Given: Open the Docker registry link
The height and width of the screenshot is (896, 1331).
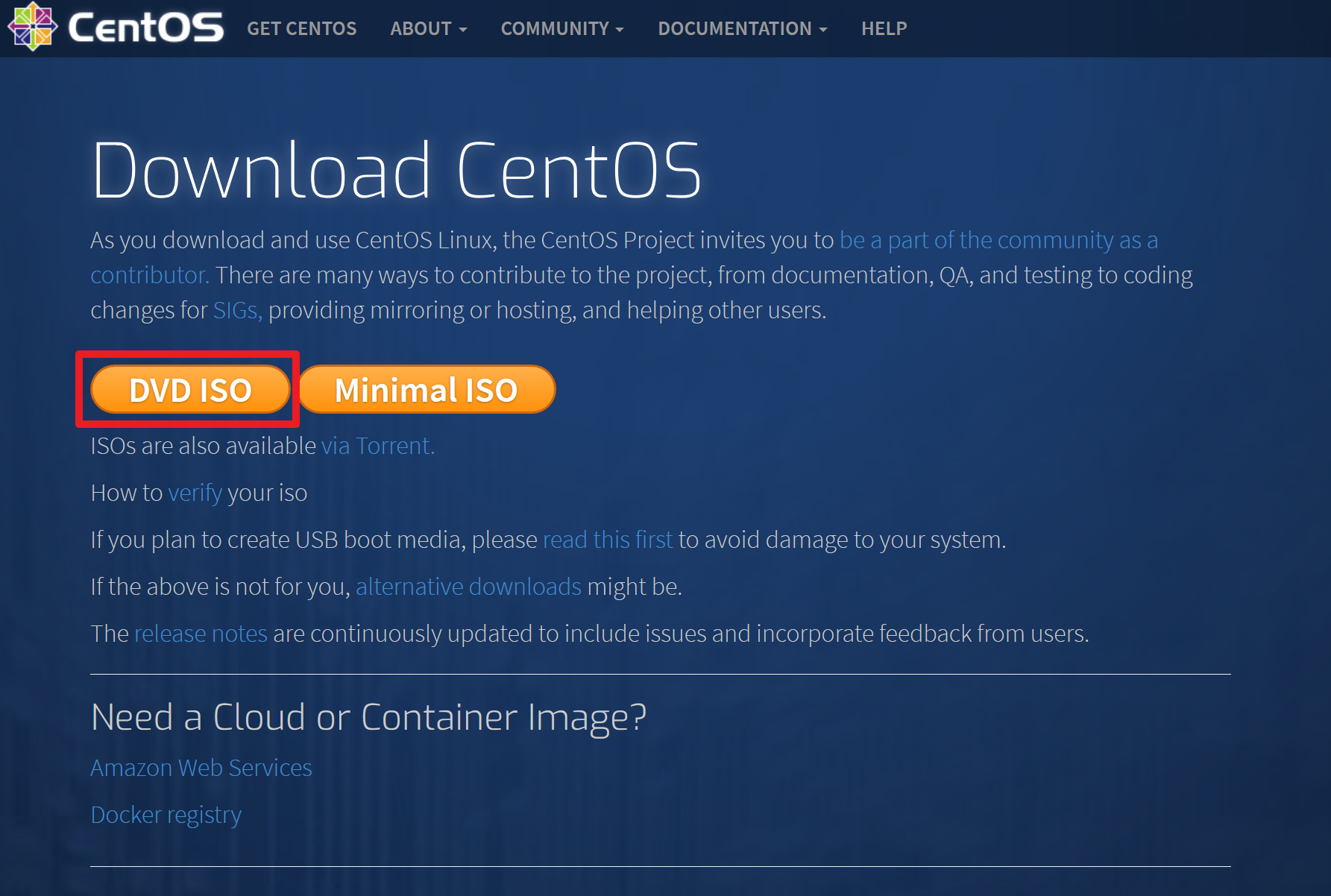Looking at the screenshot, I should click(x=166, y=815).
